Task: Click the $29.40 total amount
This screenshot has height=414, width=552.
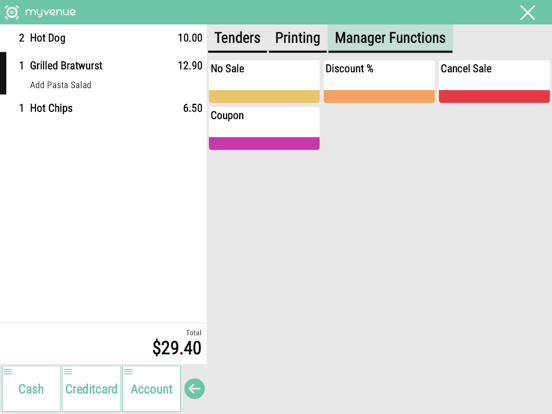Action: tap(177, 348)
